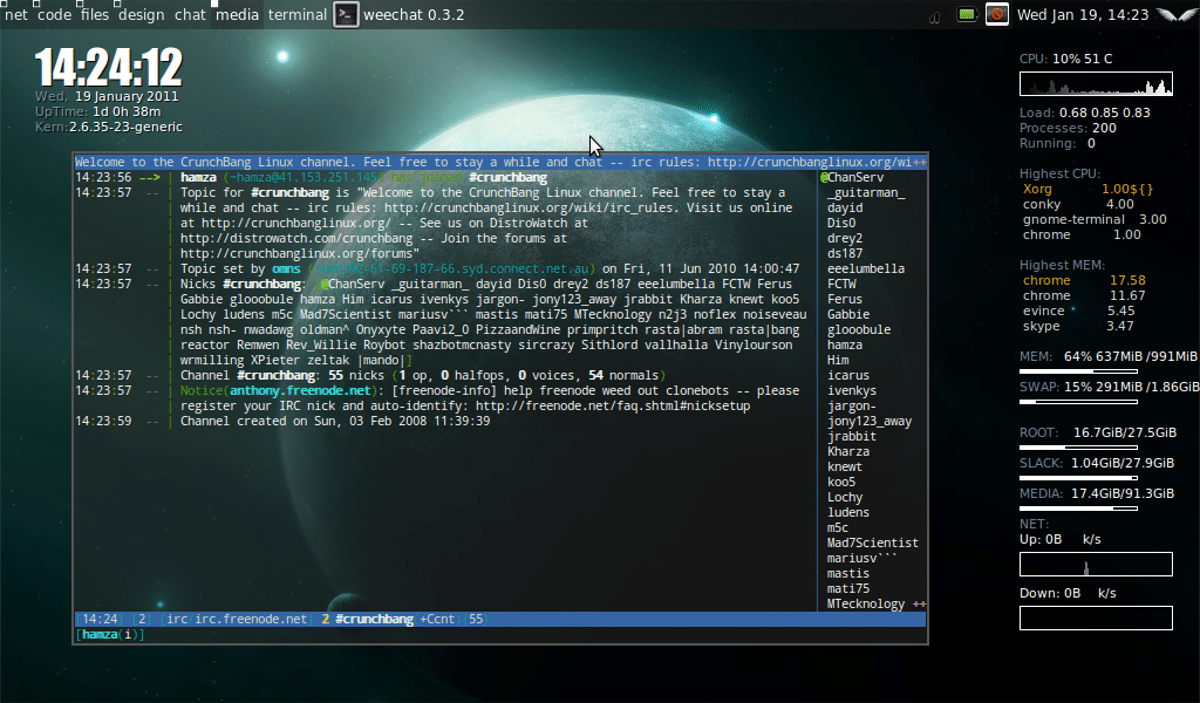Screen dimensions: 1200x703
Task: Switch to the design workspace
Action: tap(141, 14)
